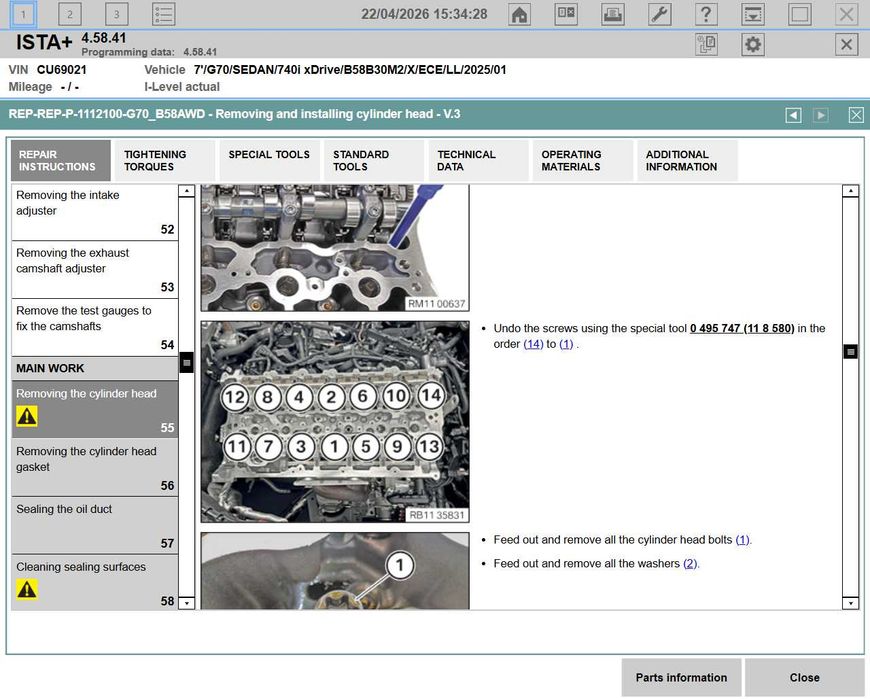The width and height of the screenshot is (870, 699).
Task: Switch to the Special Tools tab
Action: 269,160
